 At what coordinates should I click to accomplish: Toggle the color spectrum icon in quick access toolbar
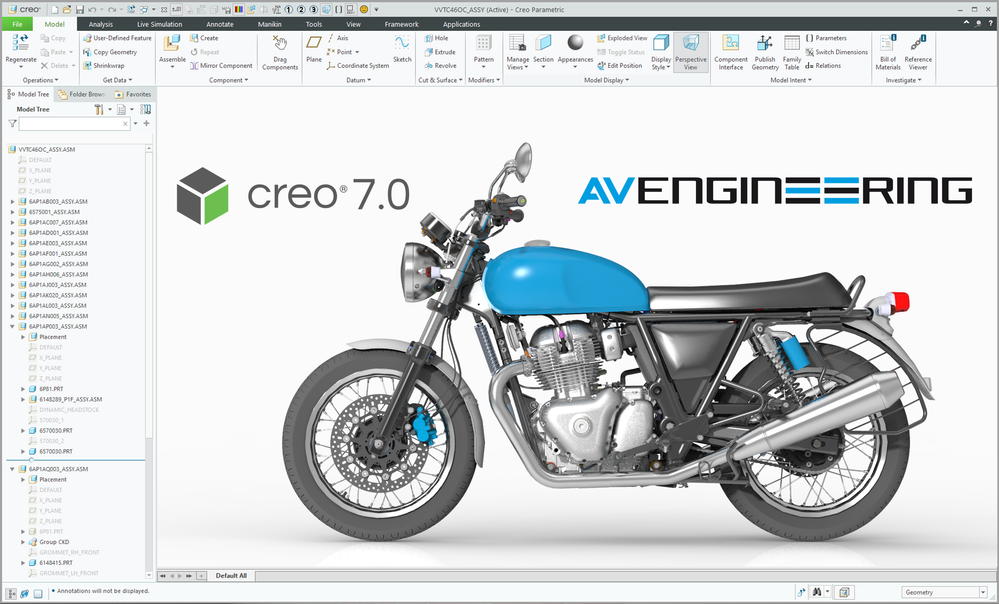tap(239, 10)
